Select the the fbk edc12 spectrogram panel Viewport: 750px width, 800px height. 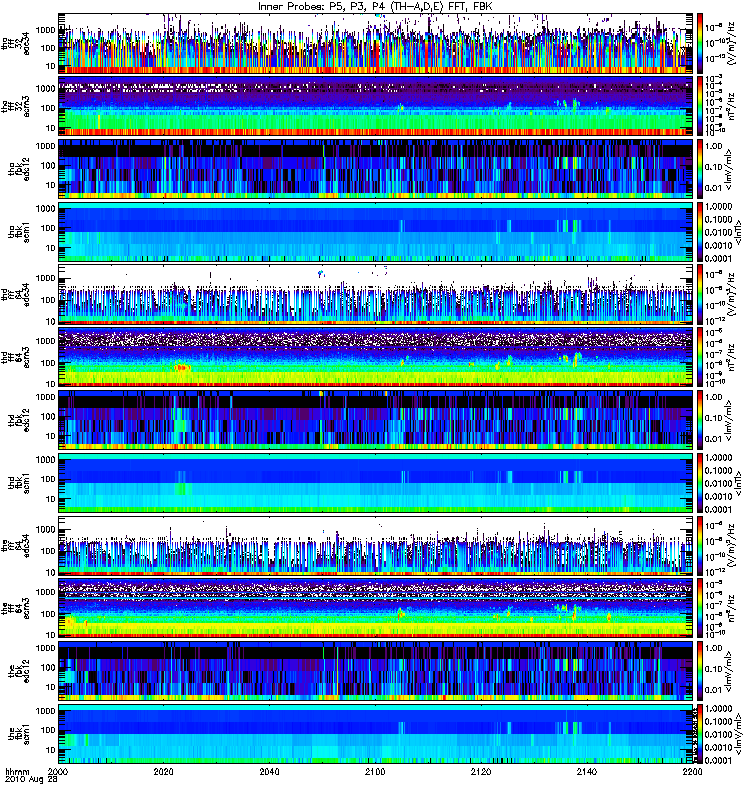[376, 671]
